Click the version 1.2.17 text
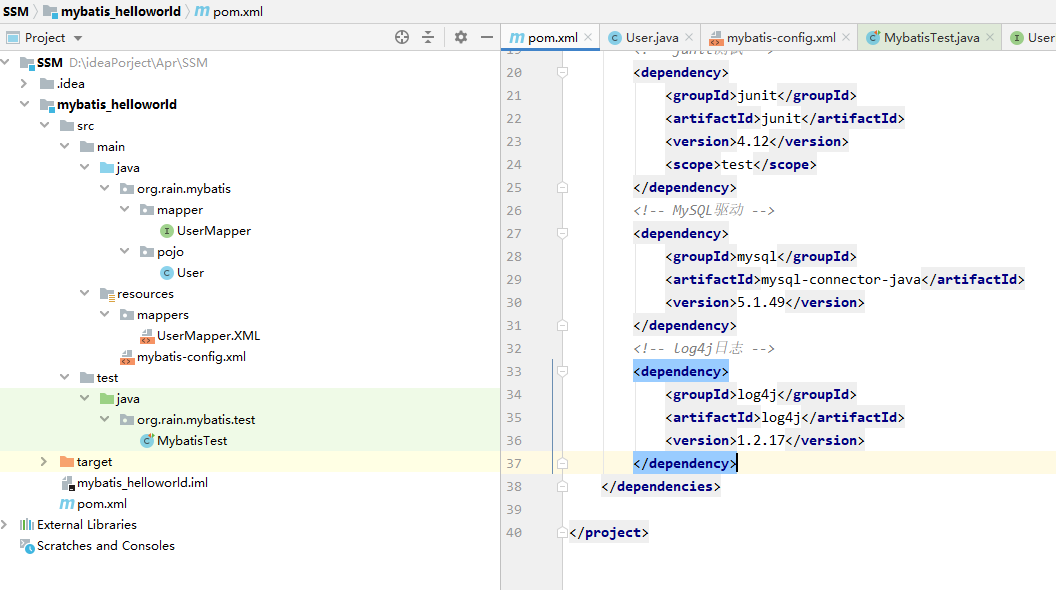This screenshot has height=590, width=1056. 761,440
